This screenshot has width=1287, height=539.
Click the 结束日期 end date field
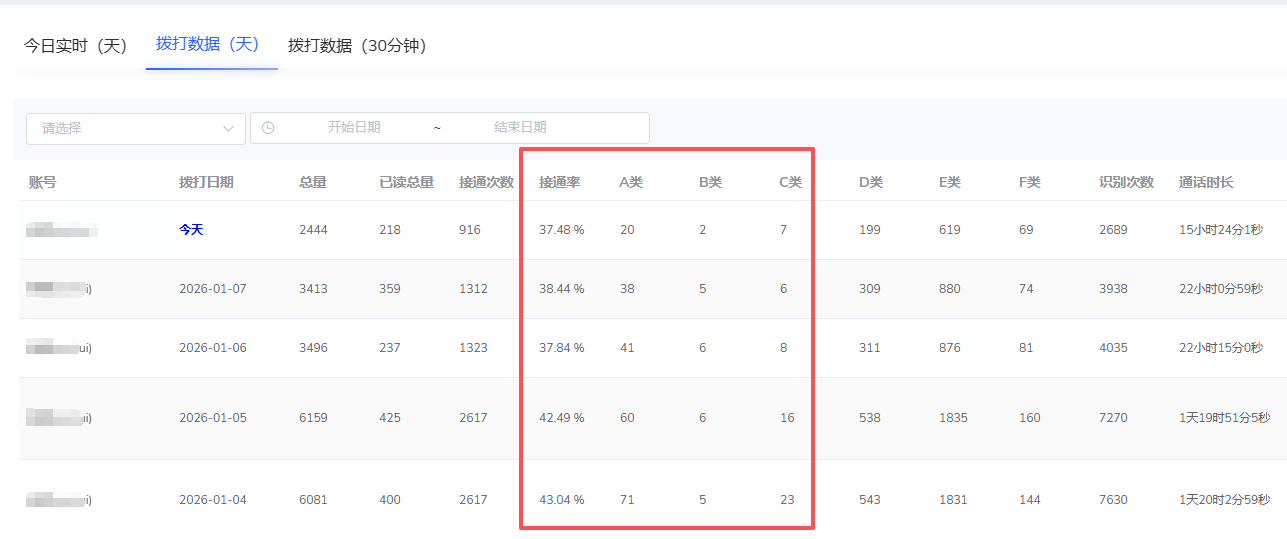(520, 128)
